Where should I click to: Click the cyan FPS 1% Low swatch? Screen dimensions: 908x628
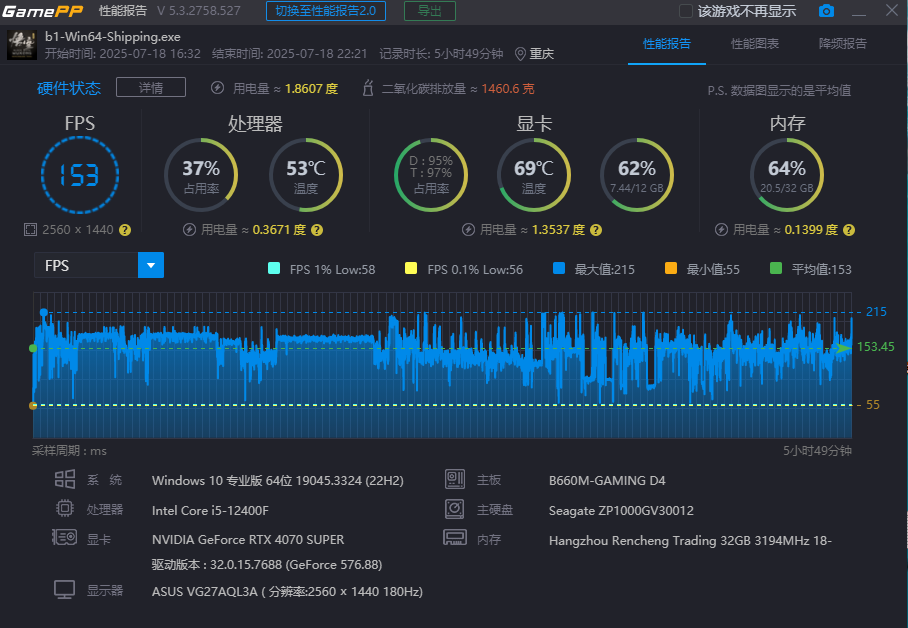pyautogui.click(x=274, y=268)
